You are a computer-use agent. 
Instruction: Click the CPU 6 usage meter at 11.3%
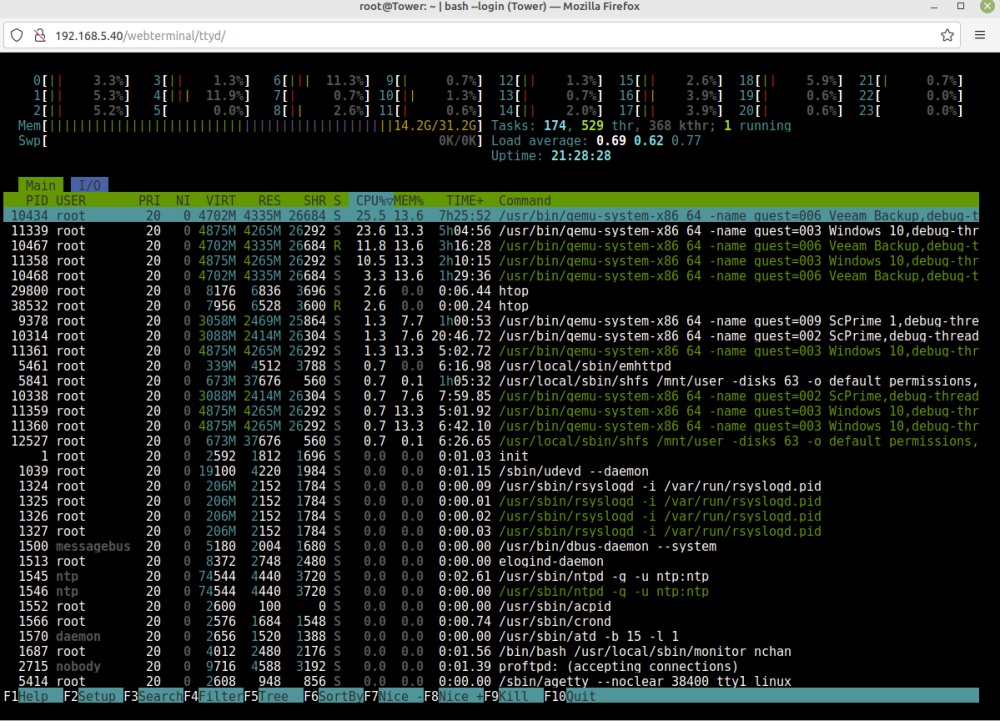322,80
